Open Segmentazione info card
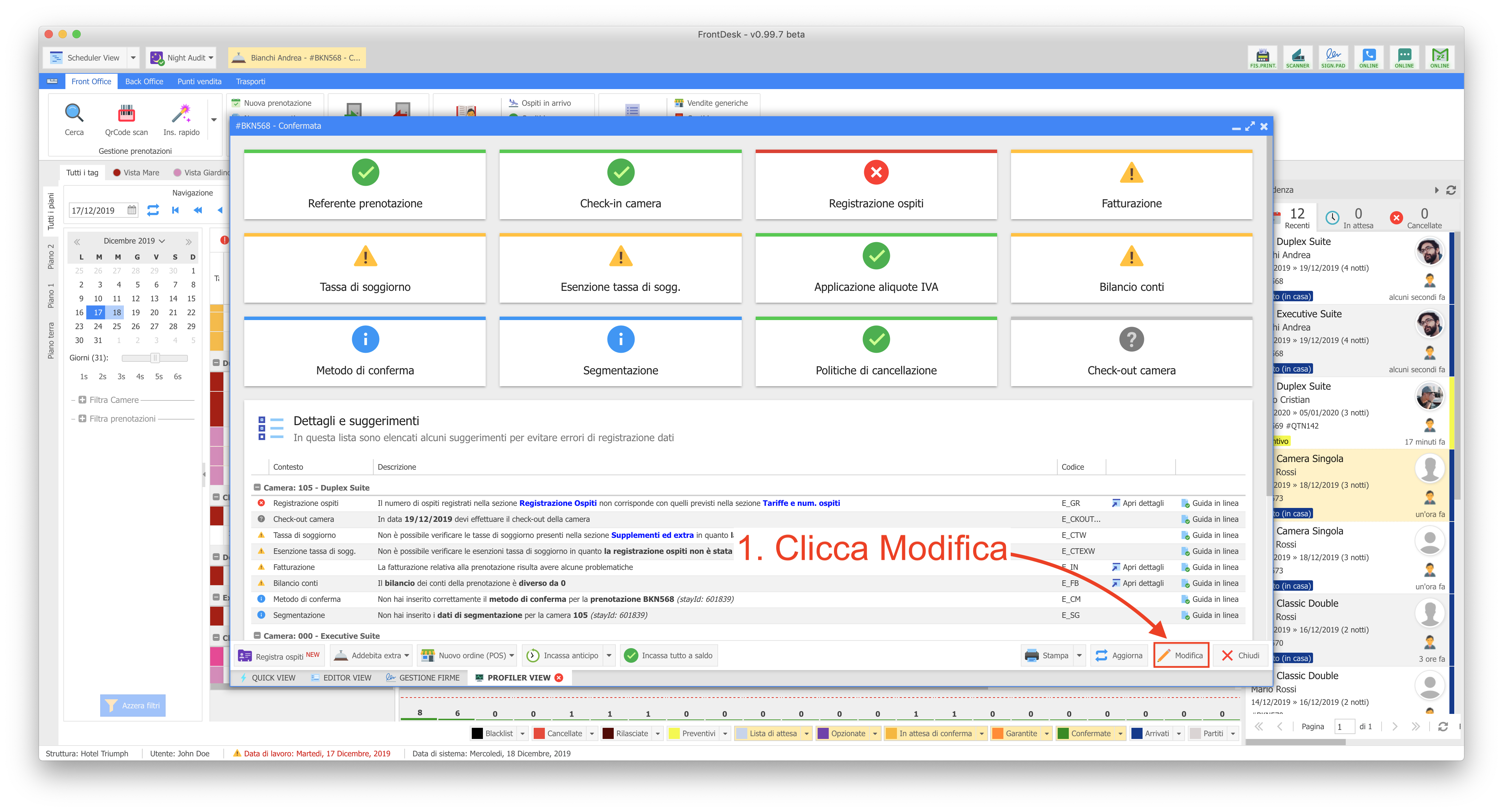Image resolution: width=1503 pixels, height=812 pixels. pyautogui.click(x=620, y=351)
